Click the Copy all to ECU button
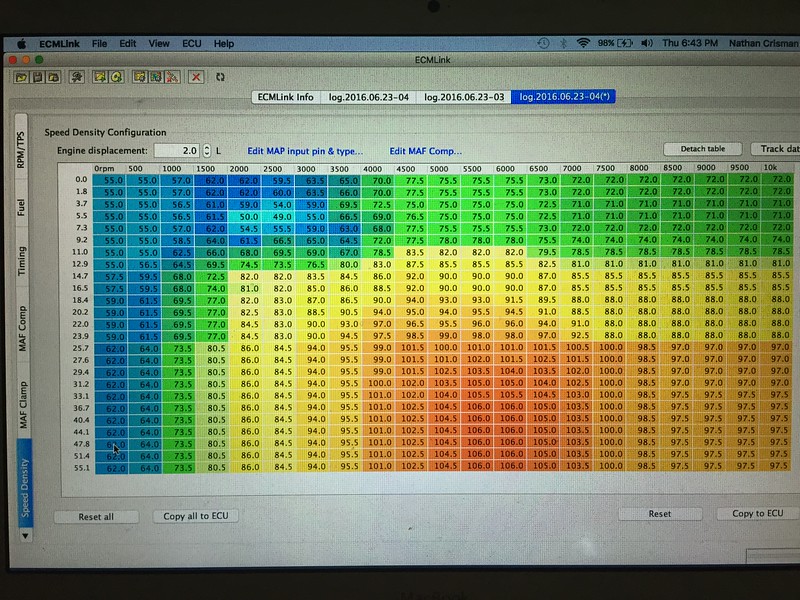 196,516
